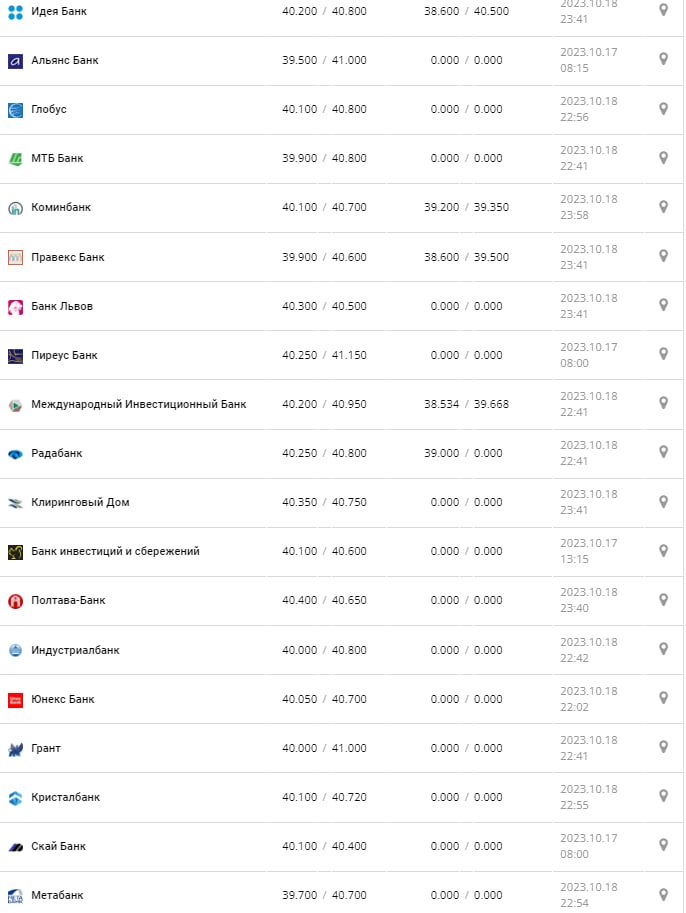This screenshot has width=686, height=913.
Task: Select Банк инвестиций и сбережений
Action: coord(115,551)
